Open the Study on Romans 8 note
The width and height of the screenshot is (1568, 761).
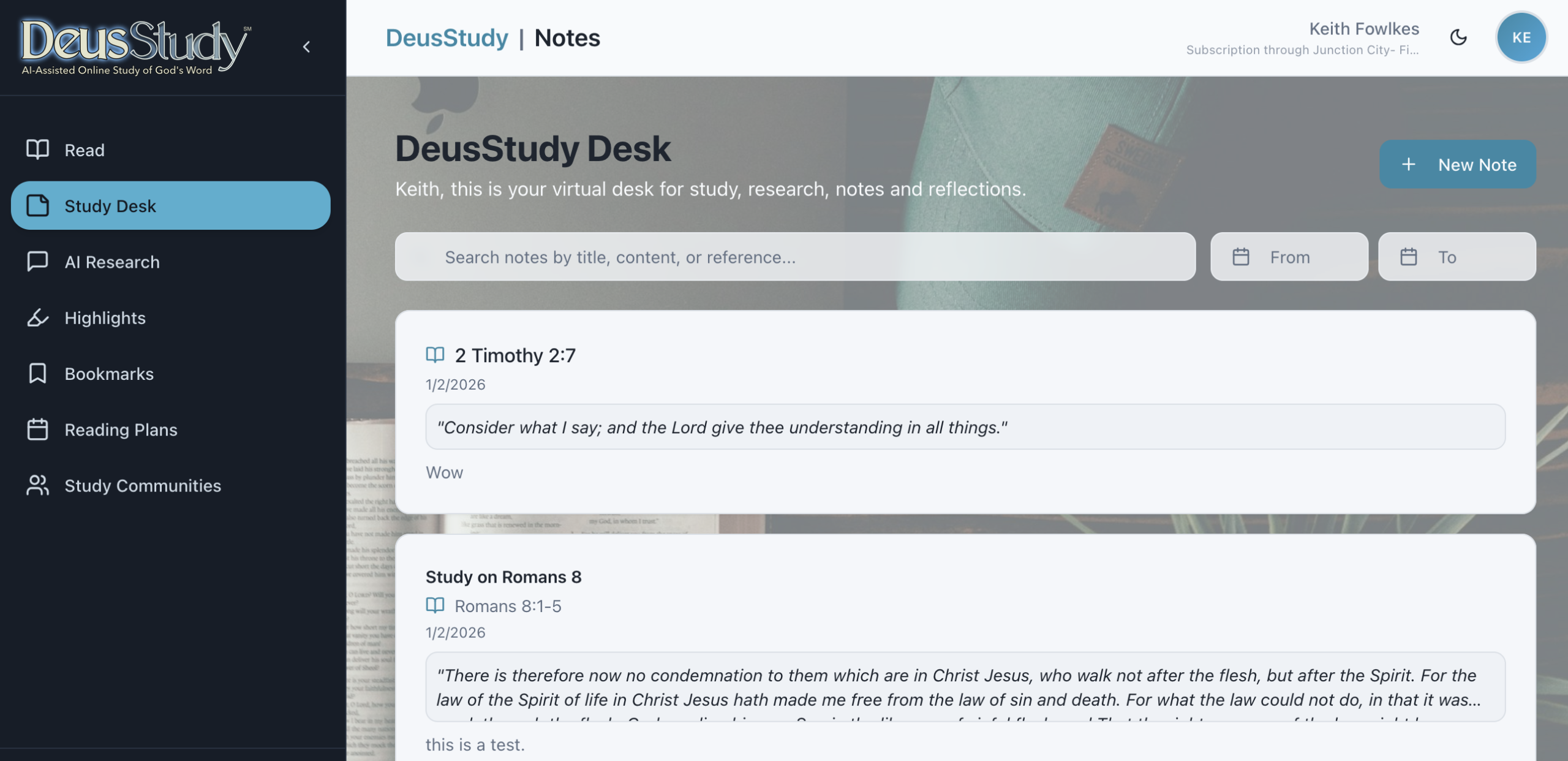pyautogui.click(x=503, y=577)
